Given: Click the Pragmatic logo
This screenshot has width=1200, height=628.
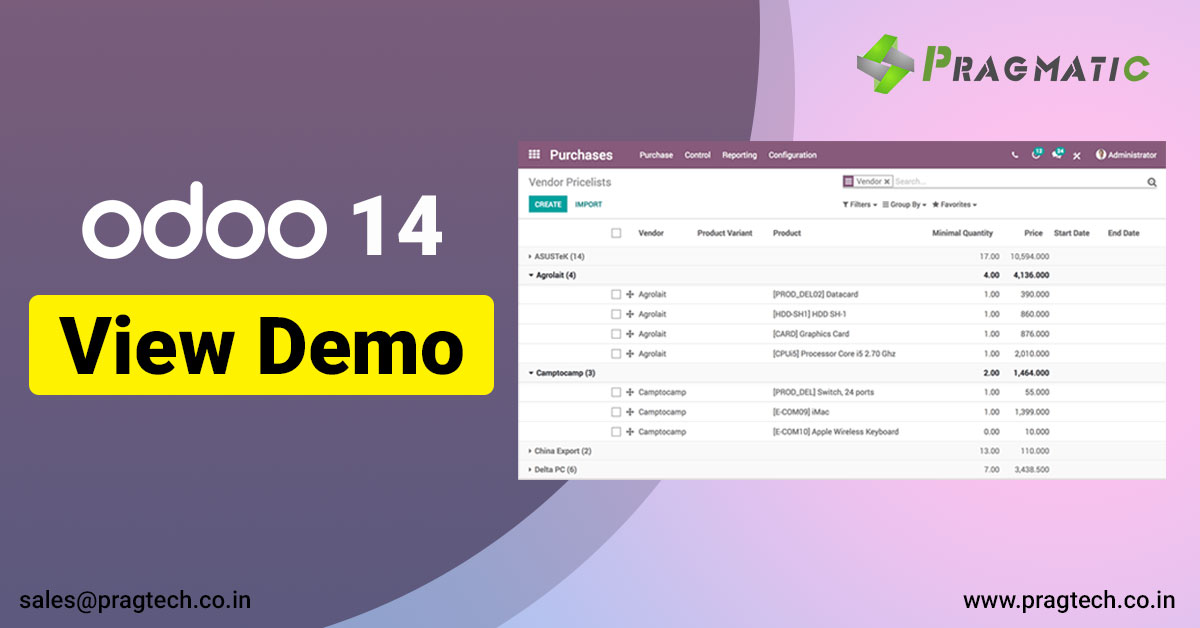Looking at the screenshot, I should point(1003,64).
